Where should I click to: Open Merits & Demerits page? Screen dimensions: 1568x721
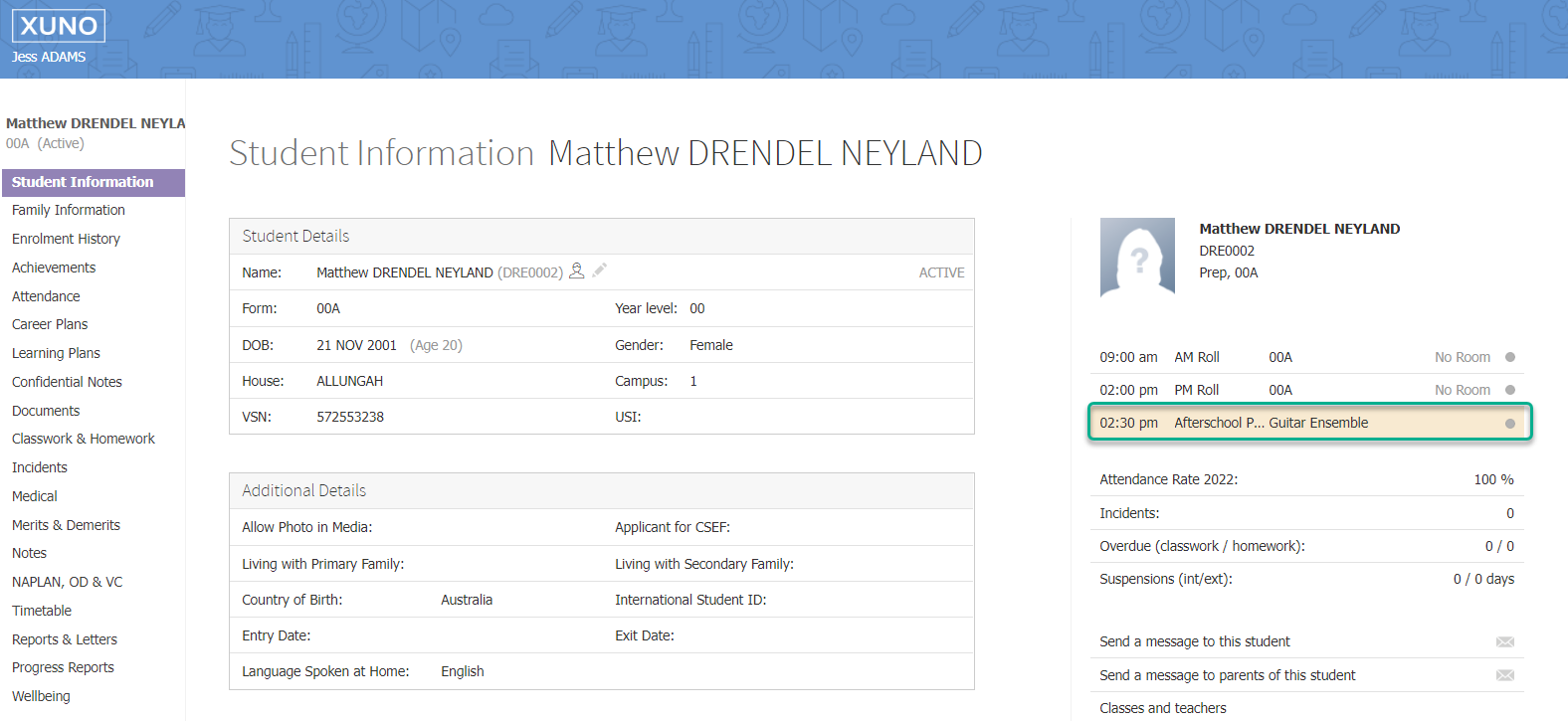[x=66, y=525]
